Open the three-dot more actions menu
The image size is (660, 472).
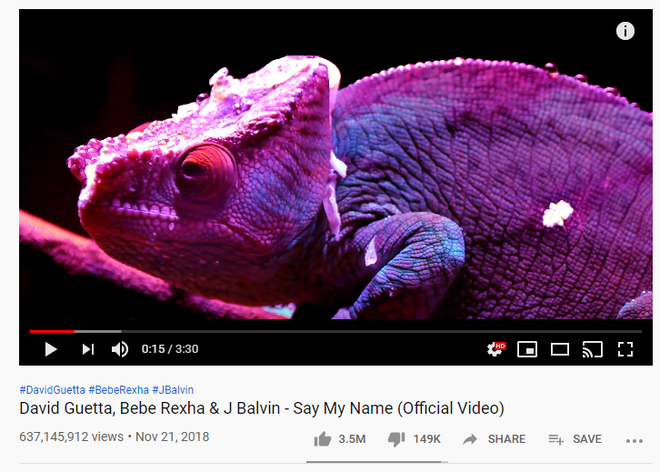(634, 441)
